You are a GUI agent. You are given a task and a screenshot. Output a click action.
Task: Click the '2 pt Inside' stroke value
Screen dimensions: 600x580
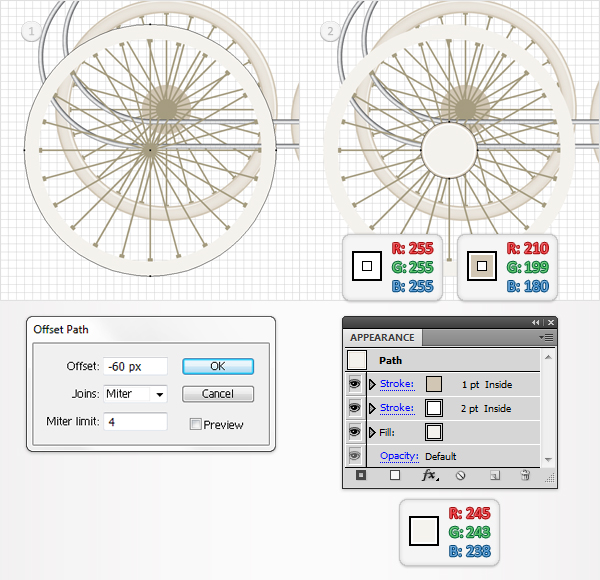click(486, 409)
